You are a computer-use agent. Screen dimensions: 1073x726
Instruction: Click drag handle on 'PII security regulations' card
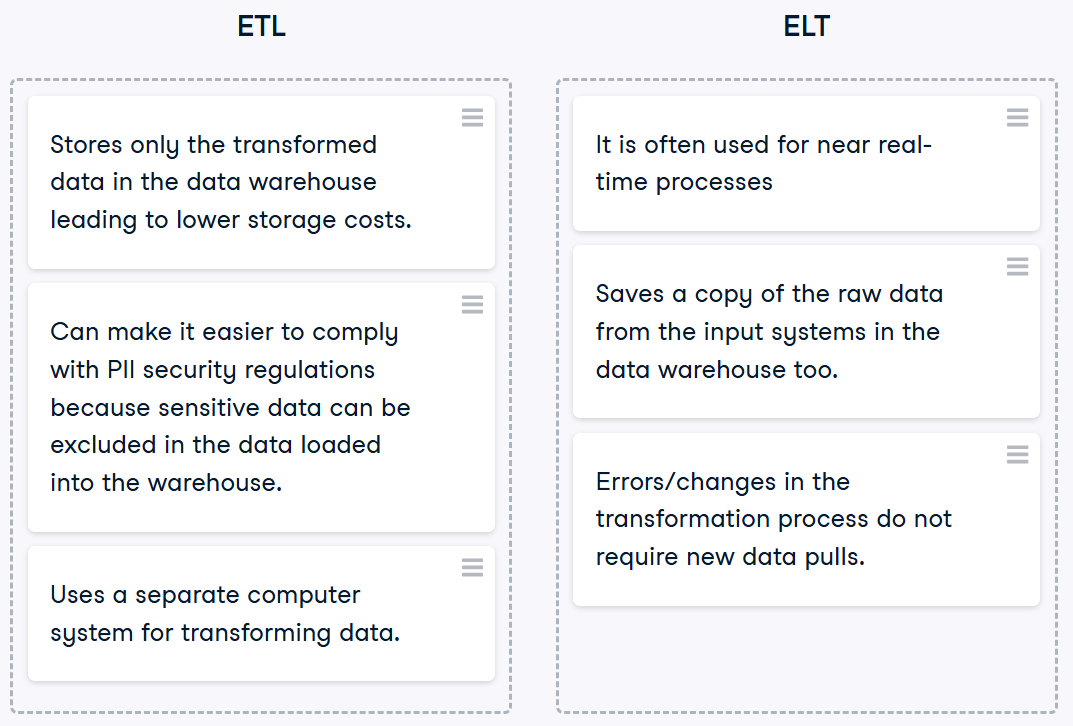point(472,304)
